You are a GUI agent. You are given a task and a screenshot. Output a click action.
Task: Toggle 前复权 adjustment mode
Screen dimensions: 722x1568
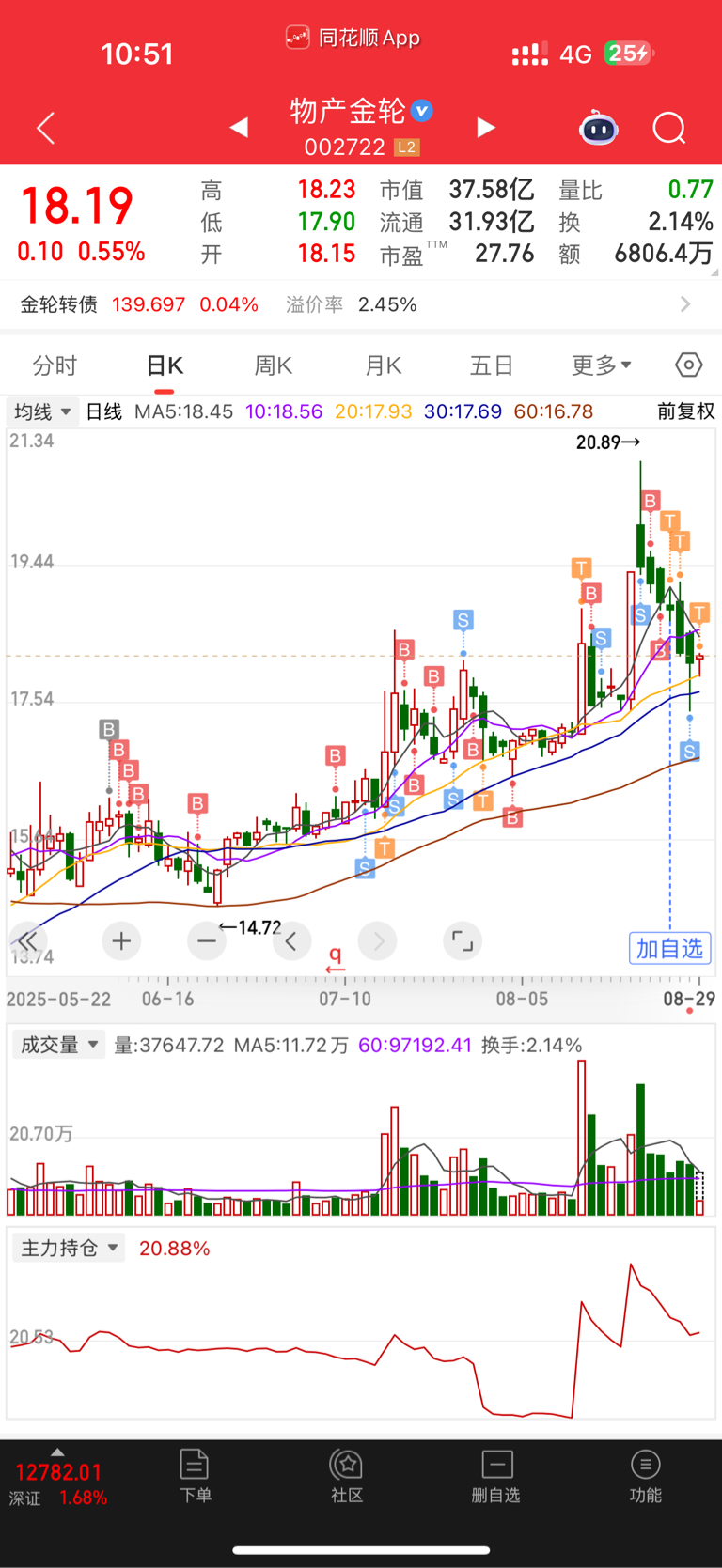[x=685, y=411]
